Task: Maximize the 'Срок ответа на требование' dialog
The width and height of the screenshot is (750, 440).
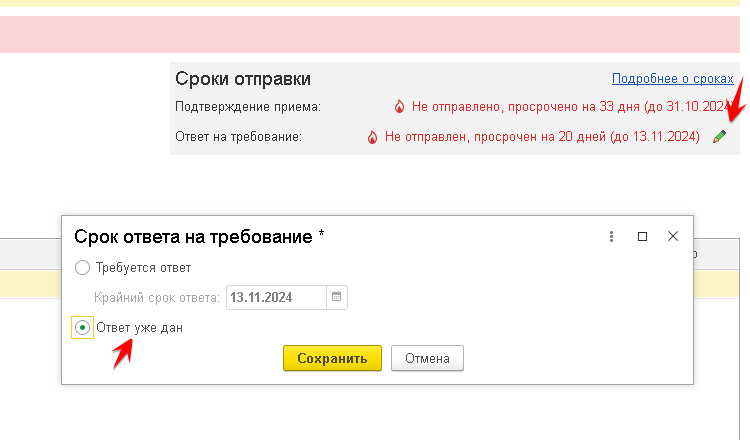Action: (642, 237)
